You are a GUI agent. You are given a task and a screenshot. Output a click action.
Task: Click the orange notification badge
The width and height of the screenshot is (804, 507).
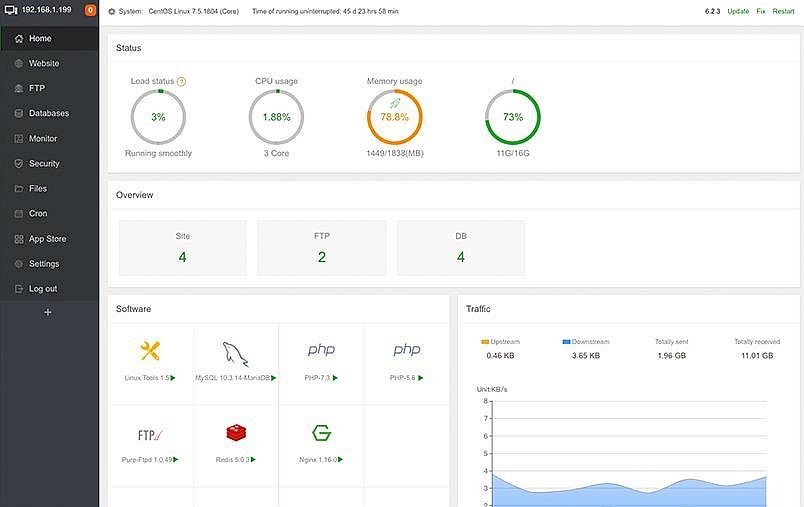click(90, 10)
